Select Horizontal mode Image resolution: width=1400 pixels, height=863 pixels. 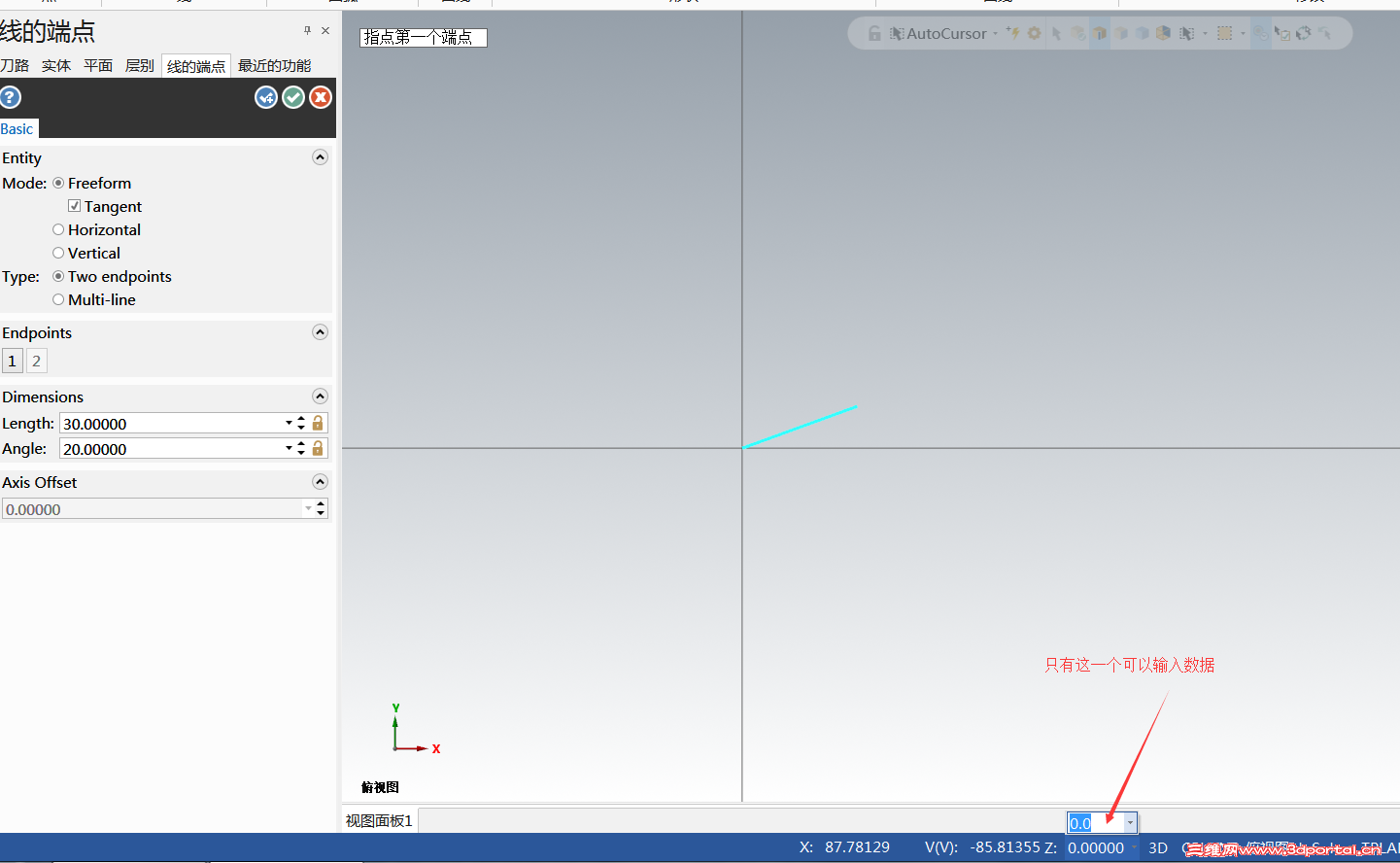[97, 229]
